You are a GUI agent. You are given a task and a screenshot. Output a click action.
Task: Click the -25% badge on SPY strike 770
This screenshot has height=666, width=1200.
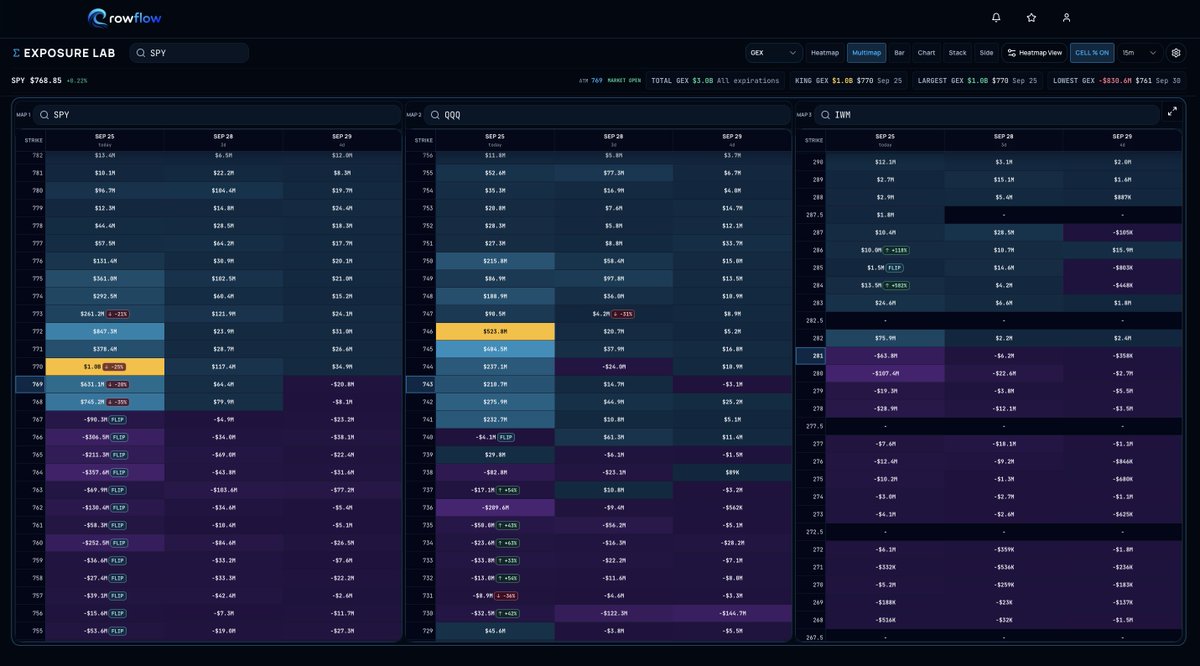(116, 367)
